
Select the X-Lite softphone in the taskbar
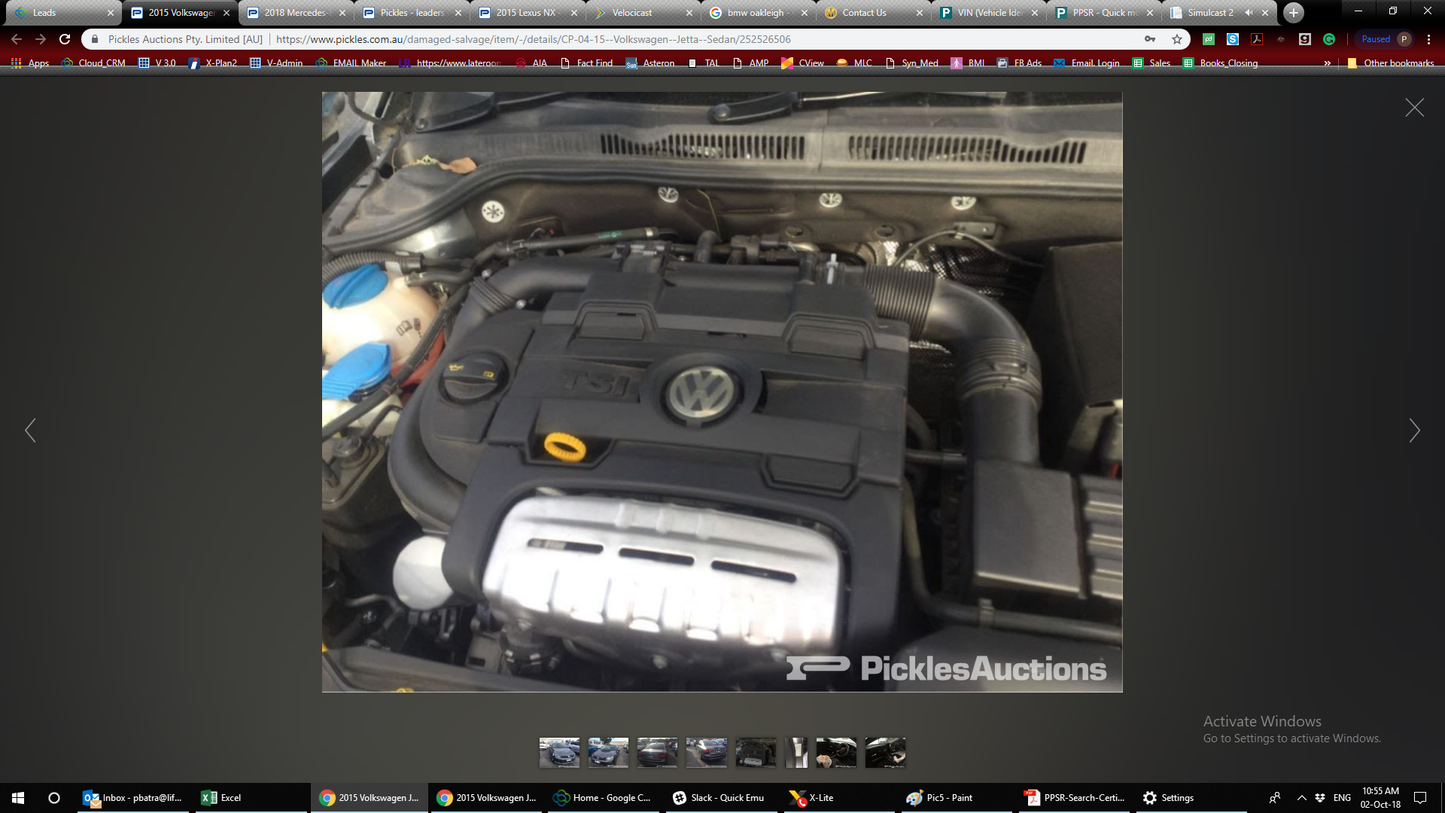(x=820, y=797)
